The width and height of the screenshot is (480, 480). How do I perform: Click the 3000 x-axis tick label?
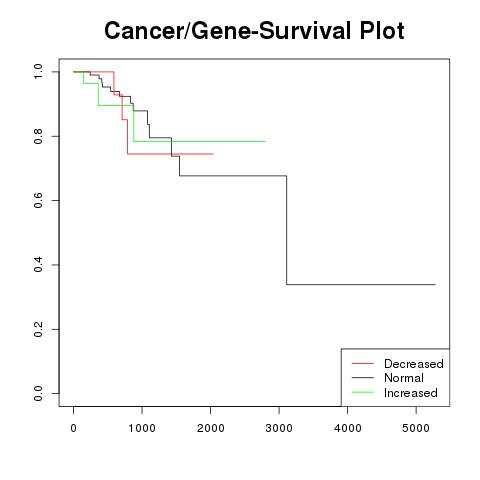click(x=279, y=428)
